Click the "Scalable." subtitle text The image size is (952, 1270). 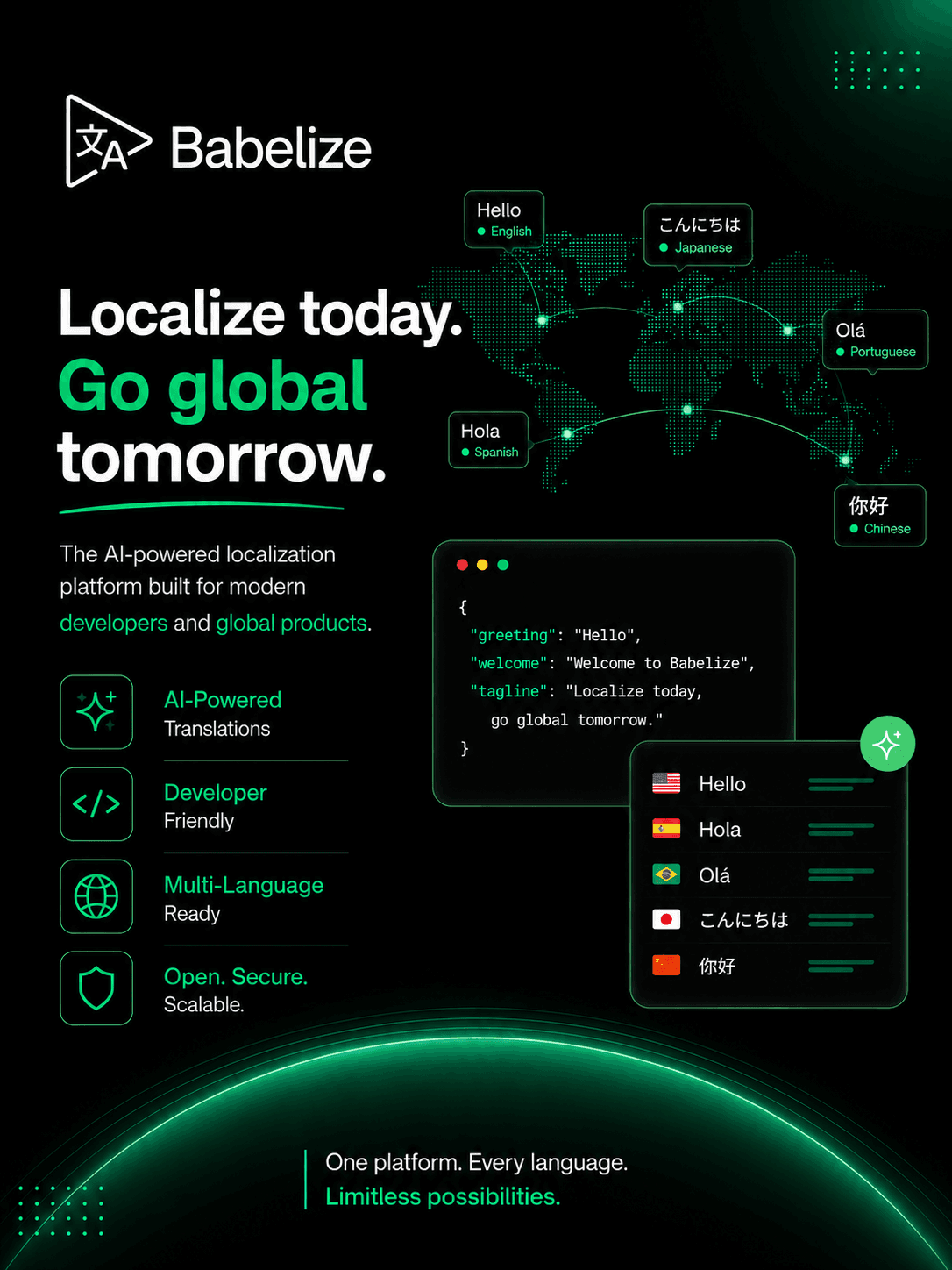pos(203,1005)
